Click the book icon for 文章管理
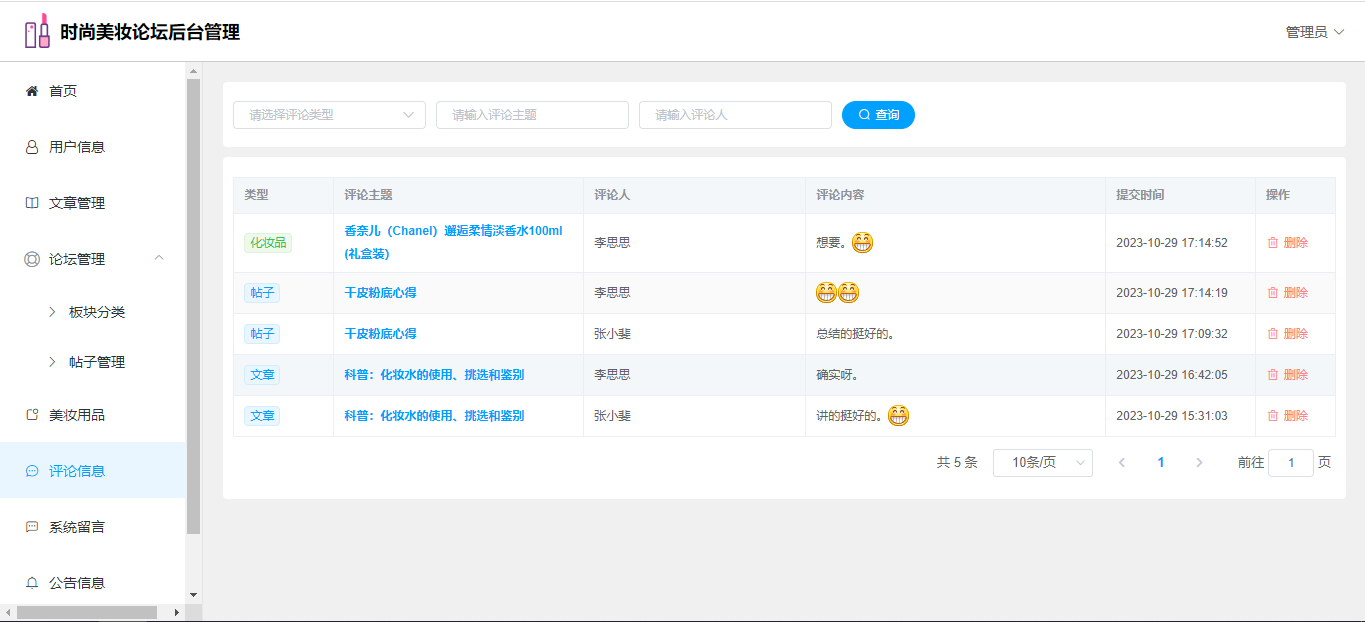Screen dimensions: 1365x622 coord(32,203)
